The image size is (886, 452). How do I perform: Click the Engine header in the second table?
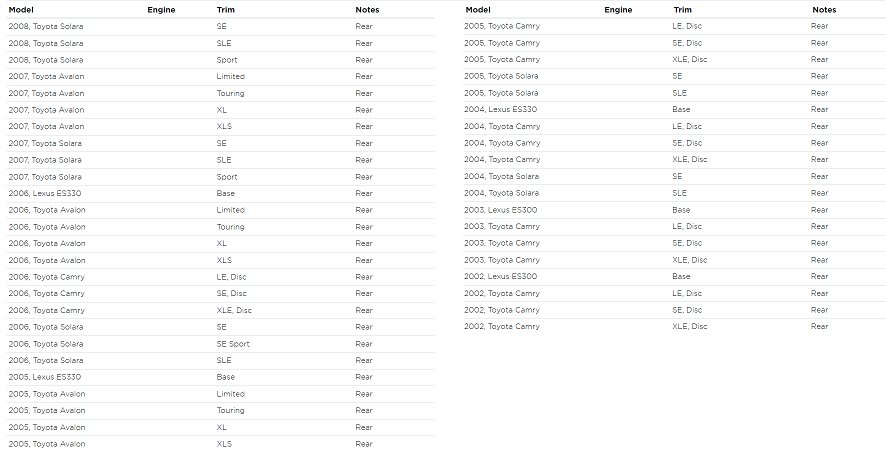click(618, 9)
